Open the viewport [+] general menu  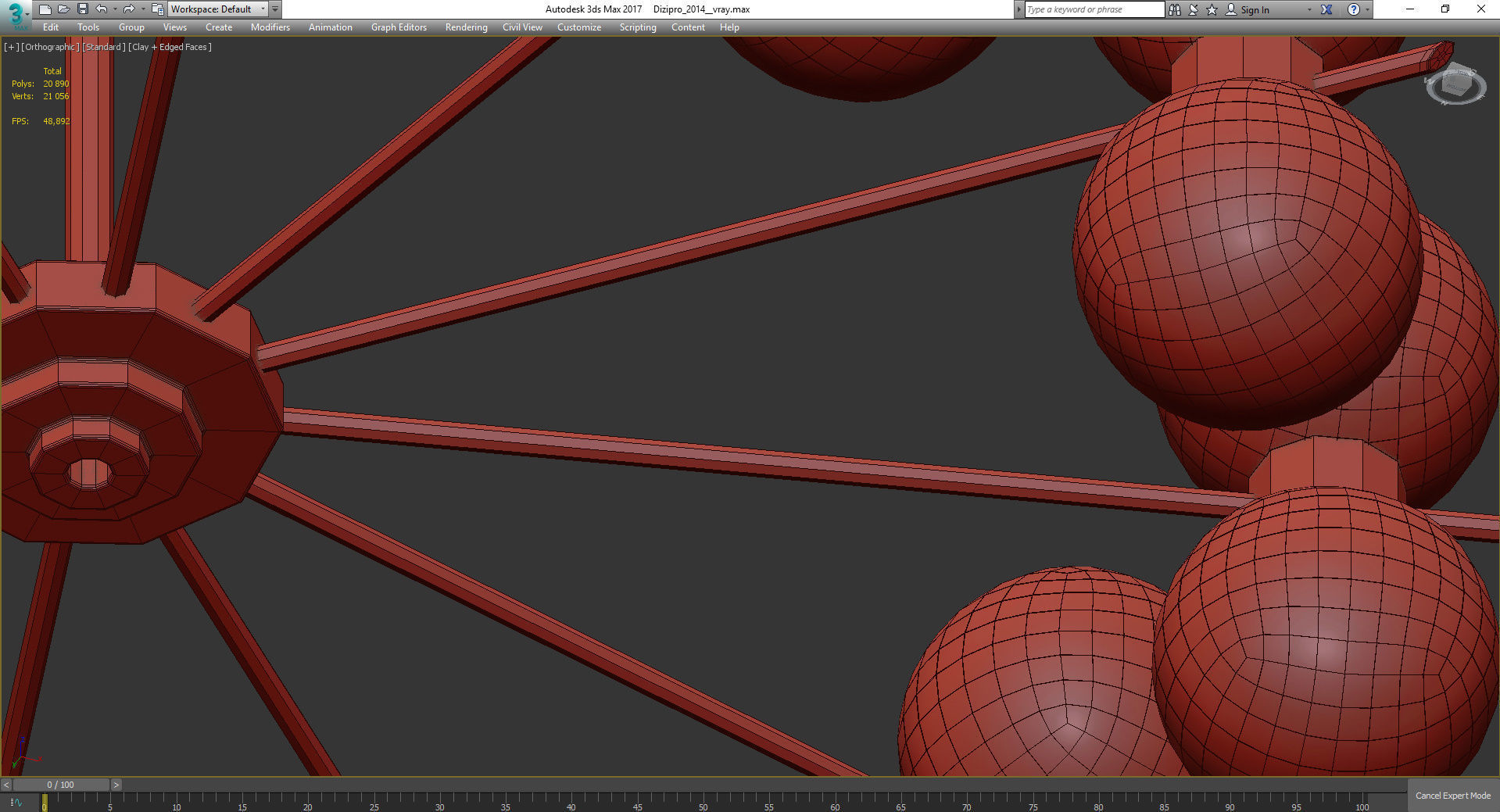(x=12, y=47)
